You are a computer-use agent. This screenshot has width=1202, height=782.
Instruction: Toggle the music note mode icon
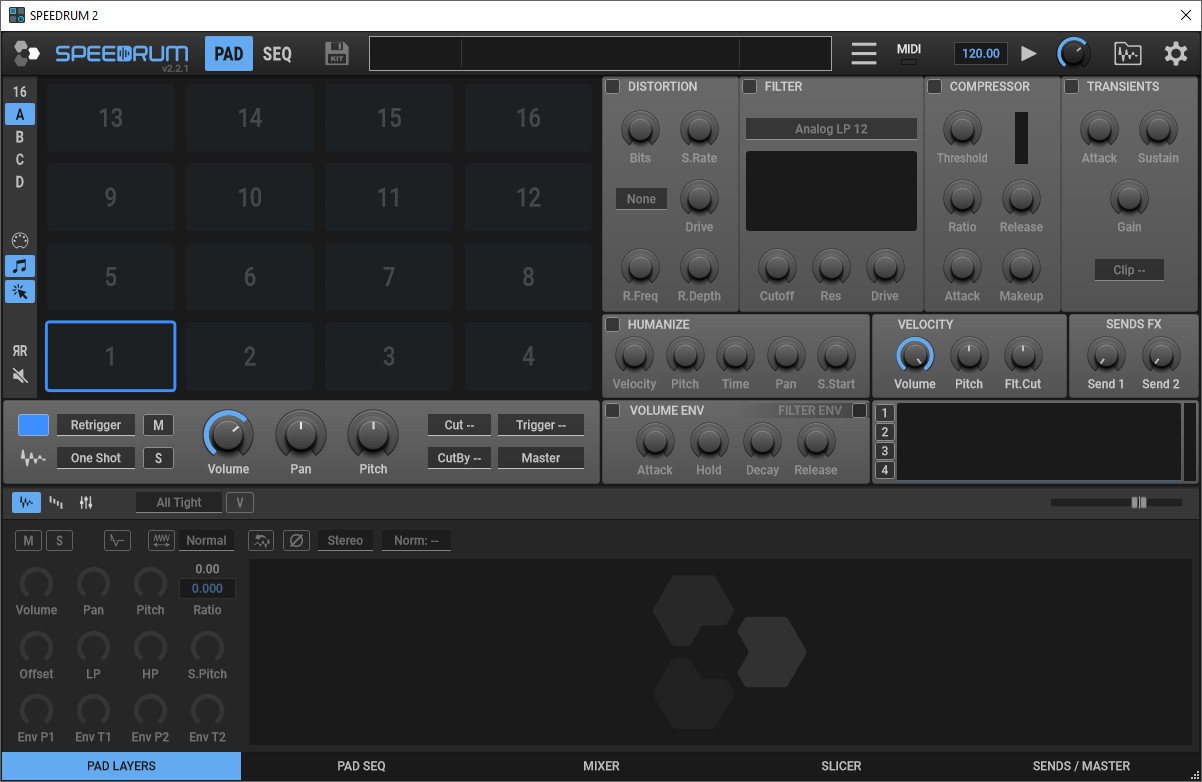[x=20, y=266]
